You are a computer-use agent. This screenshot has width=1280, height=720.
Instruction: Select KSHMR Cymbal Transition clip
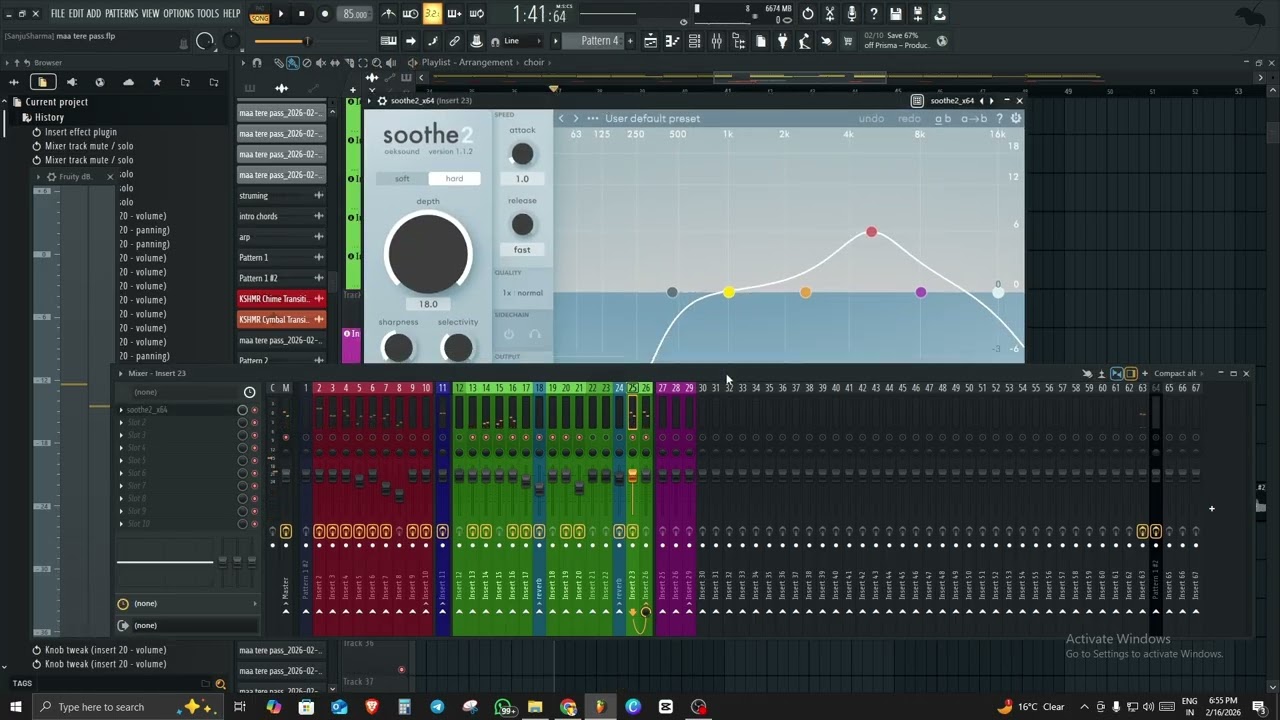[x=281, y=320]
